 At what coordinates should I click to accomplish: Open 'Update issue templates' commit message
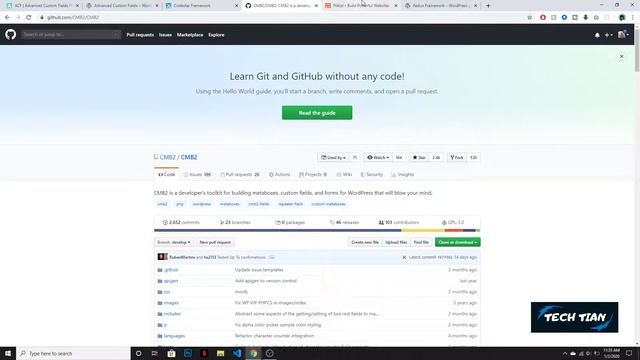pyautogui.click(x=259, y=270)
